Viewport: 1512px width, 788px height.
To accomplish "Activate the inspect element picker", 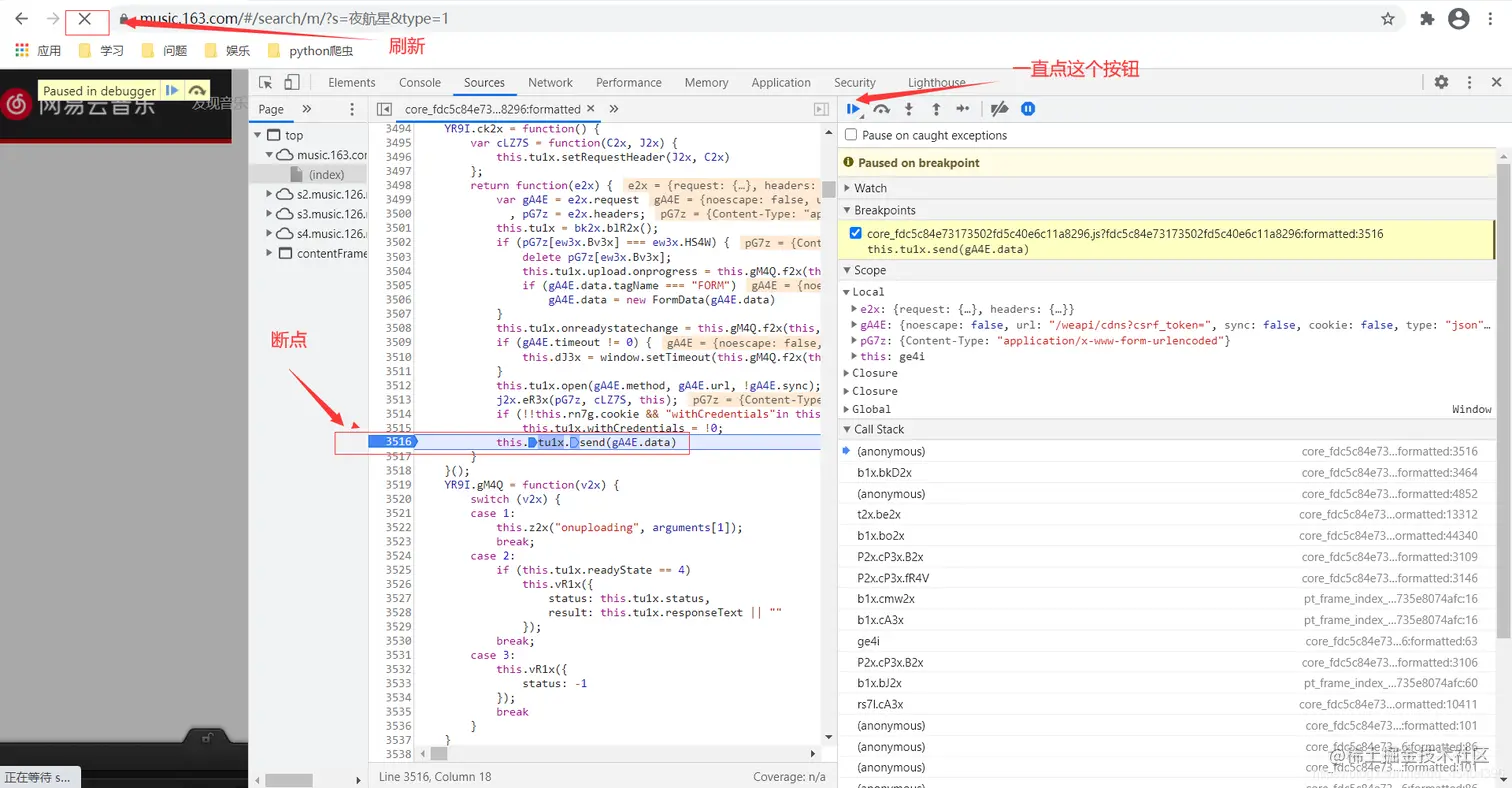I will pyautogui.click(x=266, y=83).
